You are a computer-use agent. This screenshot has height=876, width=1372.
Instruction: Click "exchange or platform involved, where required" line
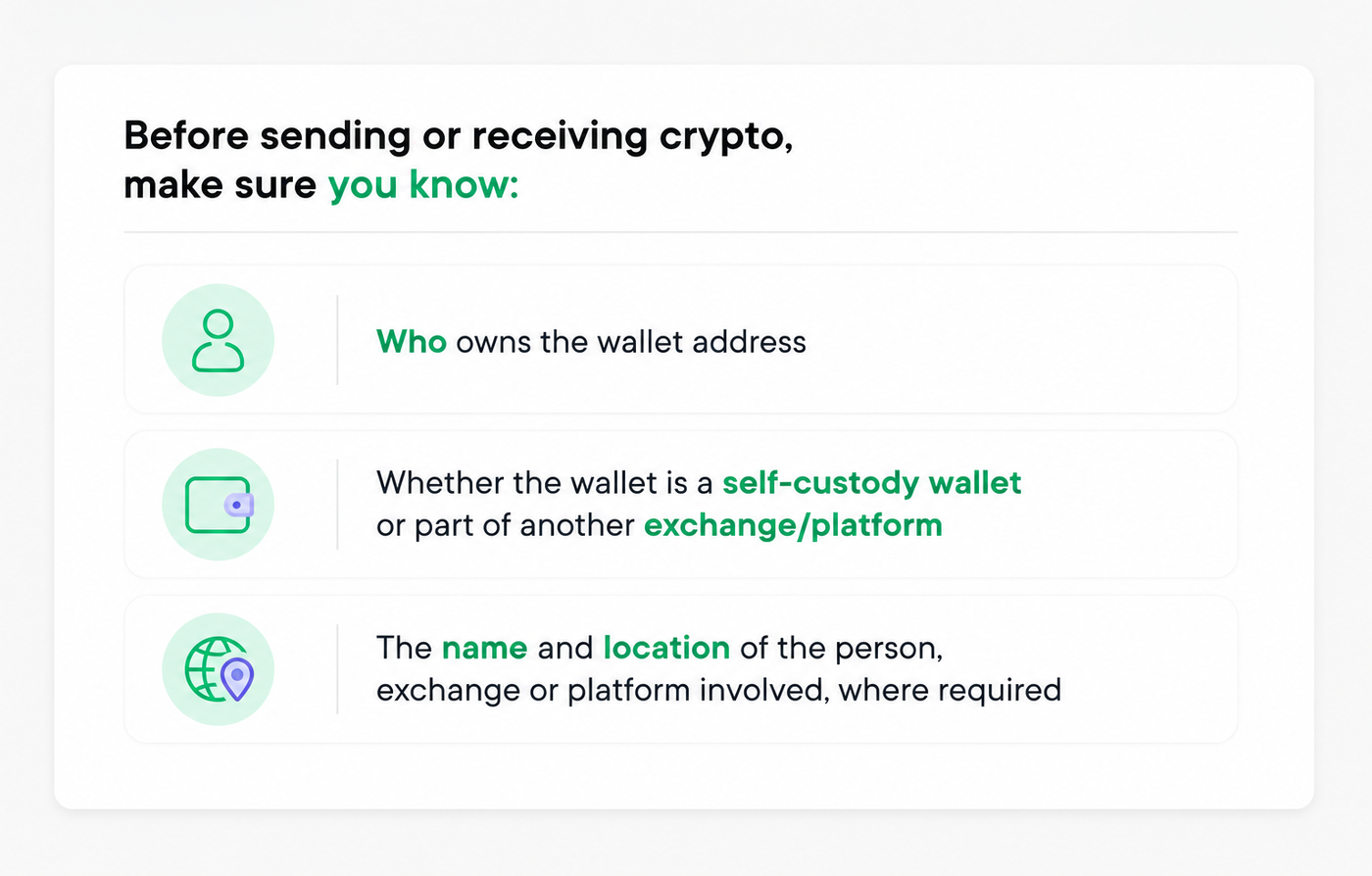718,690
